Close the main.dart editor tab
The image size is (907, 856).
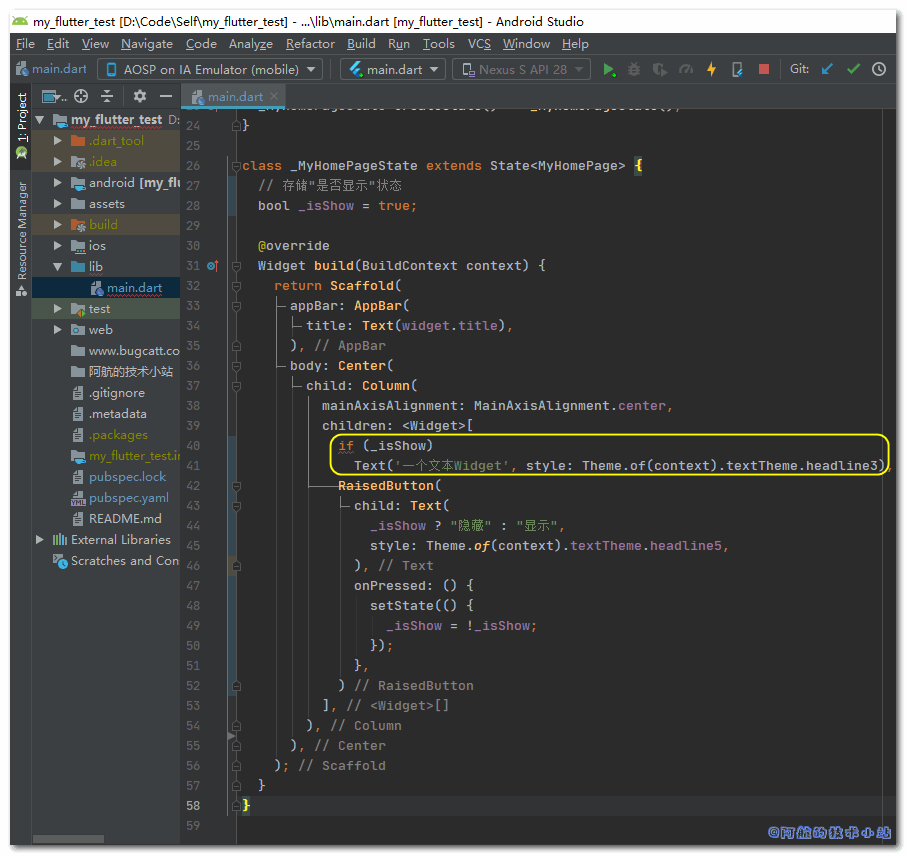pyautogui.click(x=275, y=97)
